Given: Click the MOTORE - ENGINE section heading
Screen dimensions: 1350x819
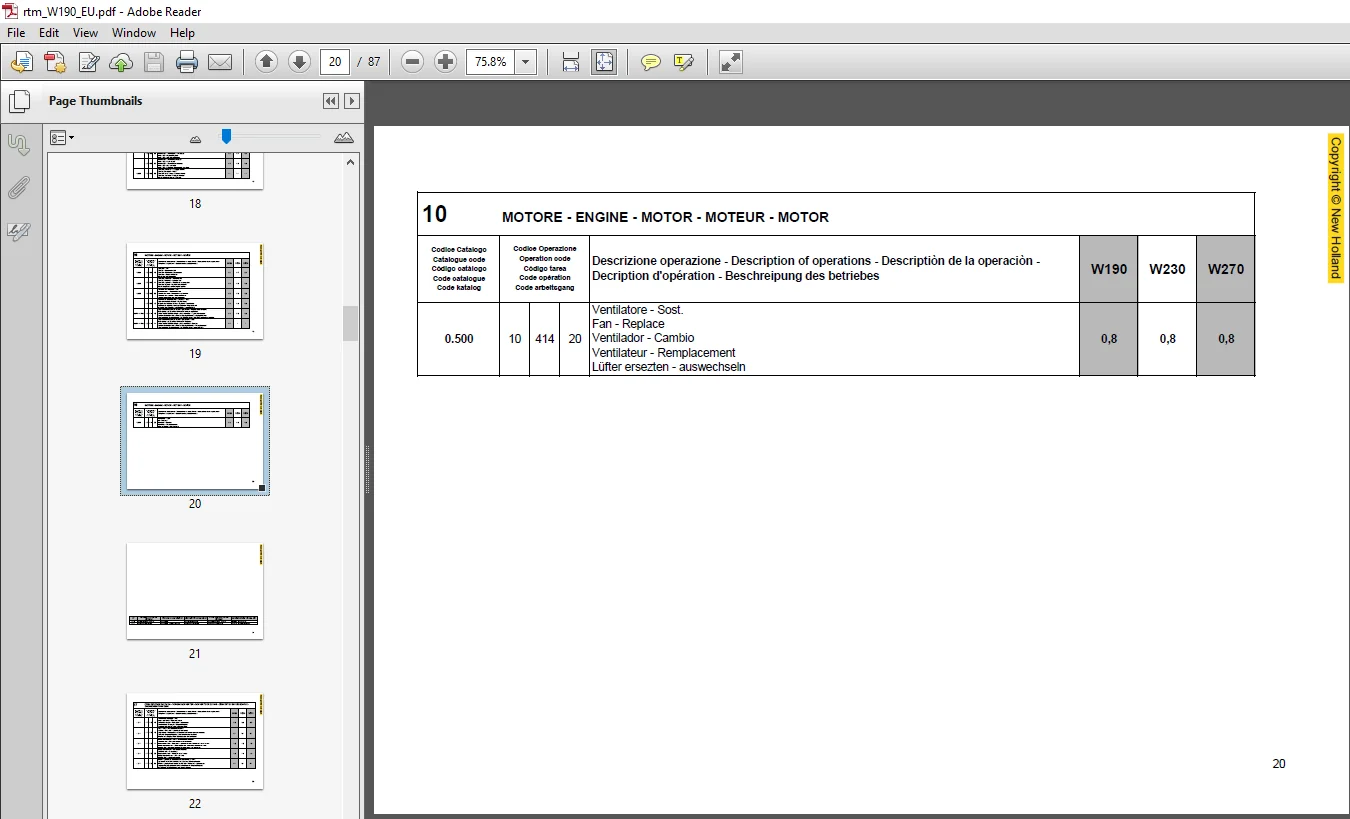Looking at the screenshot, I should click(665, 217).
